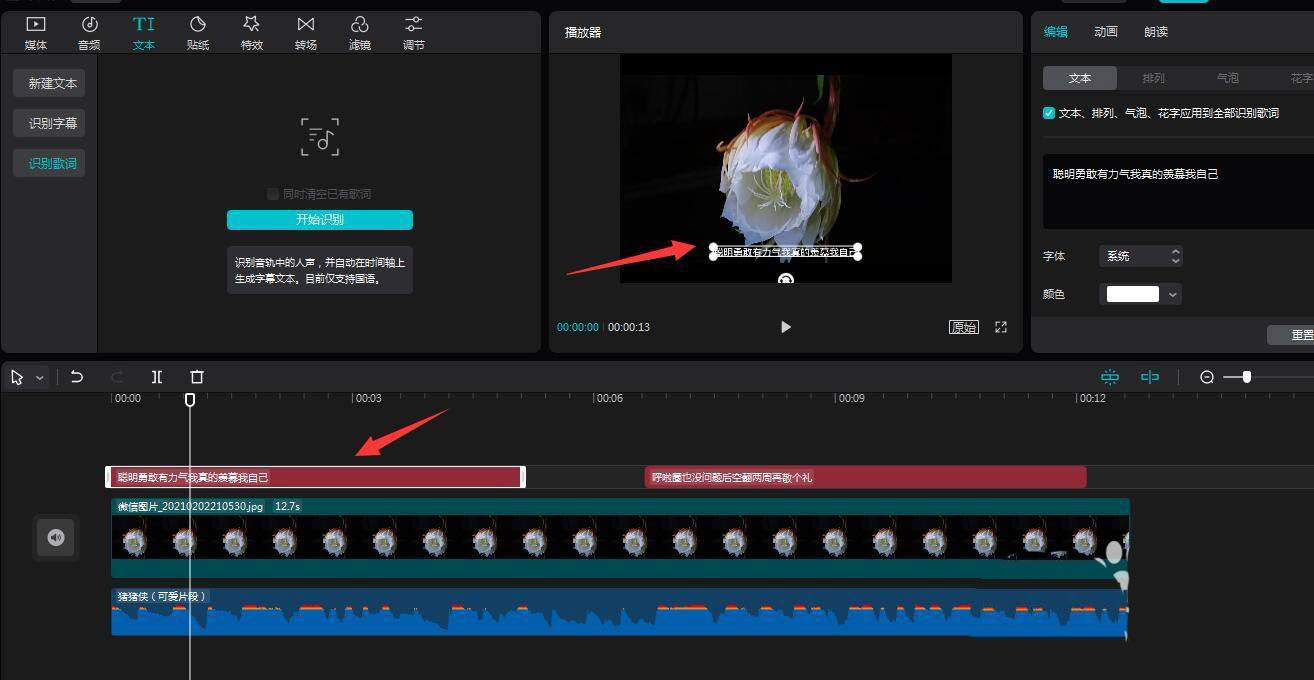Click the current time 00:00:00 display
This screenshot has width=1314, height=680.
578,327
